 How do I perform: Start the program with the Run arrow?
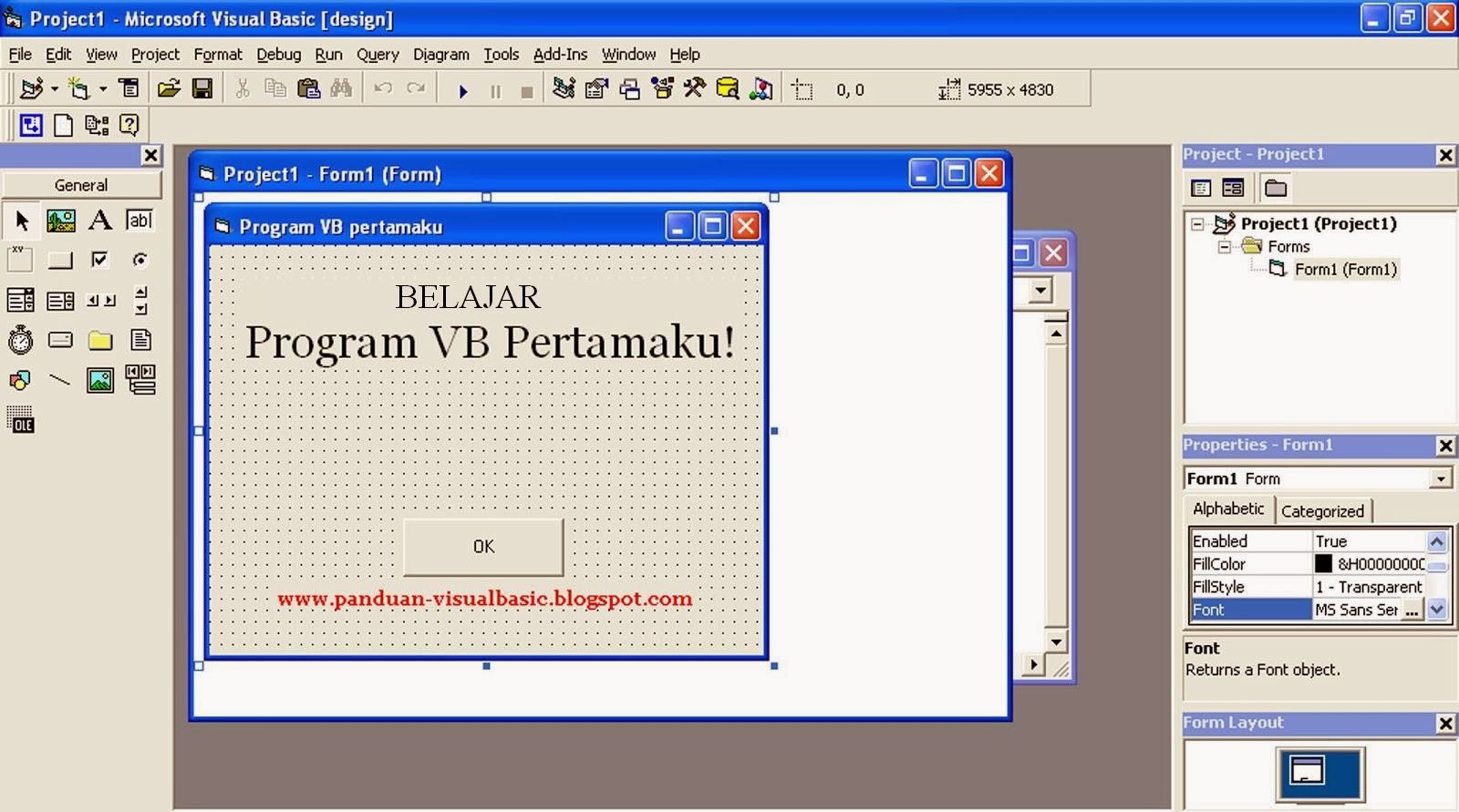463,90
